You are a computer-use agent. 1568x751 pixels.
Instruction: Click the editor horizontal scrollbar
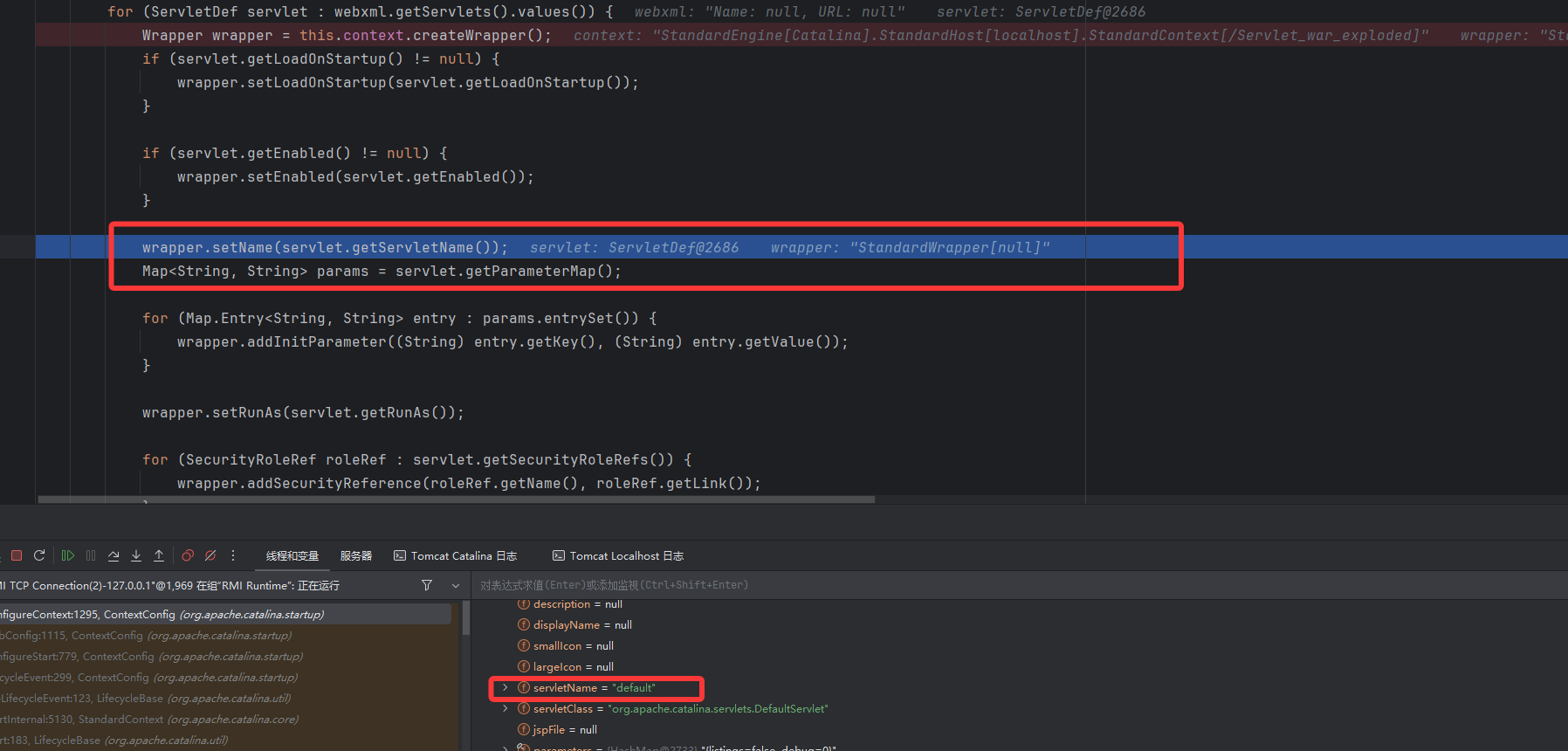click(x=456, y=500)
